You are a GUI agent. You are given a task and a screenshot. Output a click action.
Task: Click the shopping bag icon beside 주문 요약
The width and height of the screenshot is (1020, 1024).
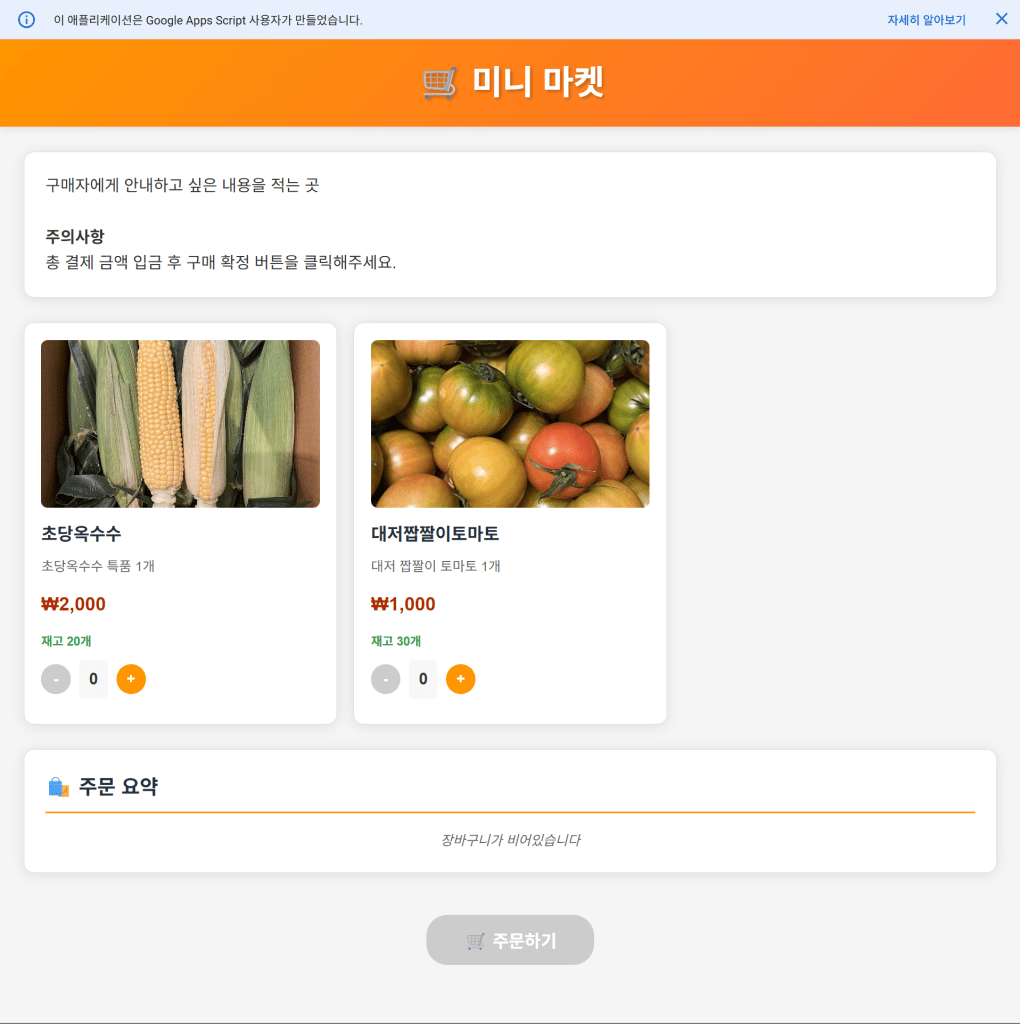click(58, 787)
